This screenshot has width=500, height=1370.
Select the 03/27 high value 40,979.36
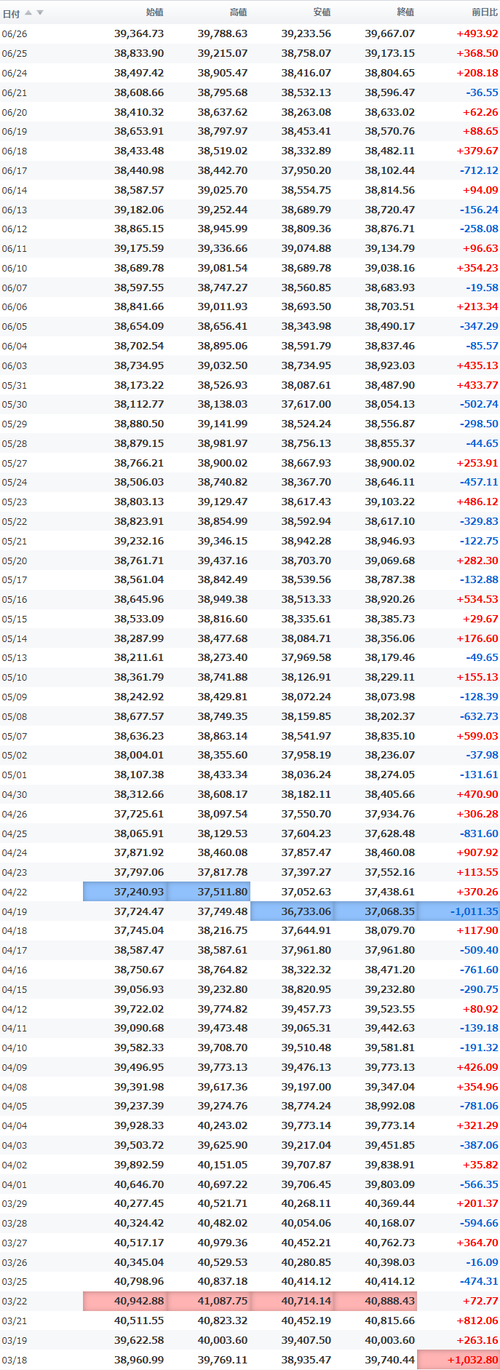tap(222, 1244)
